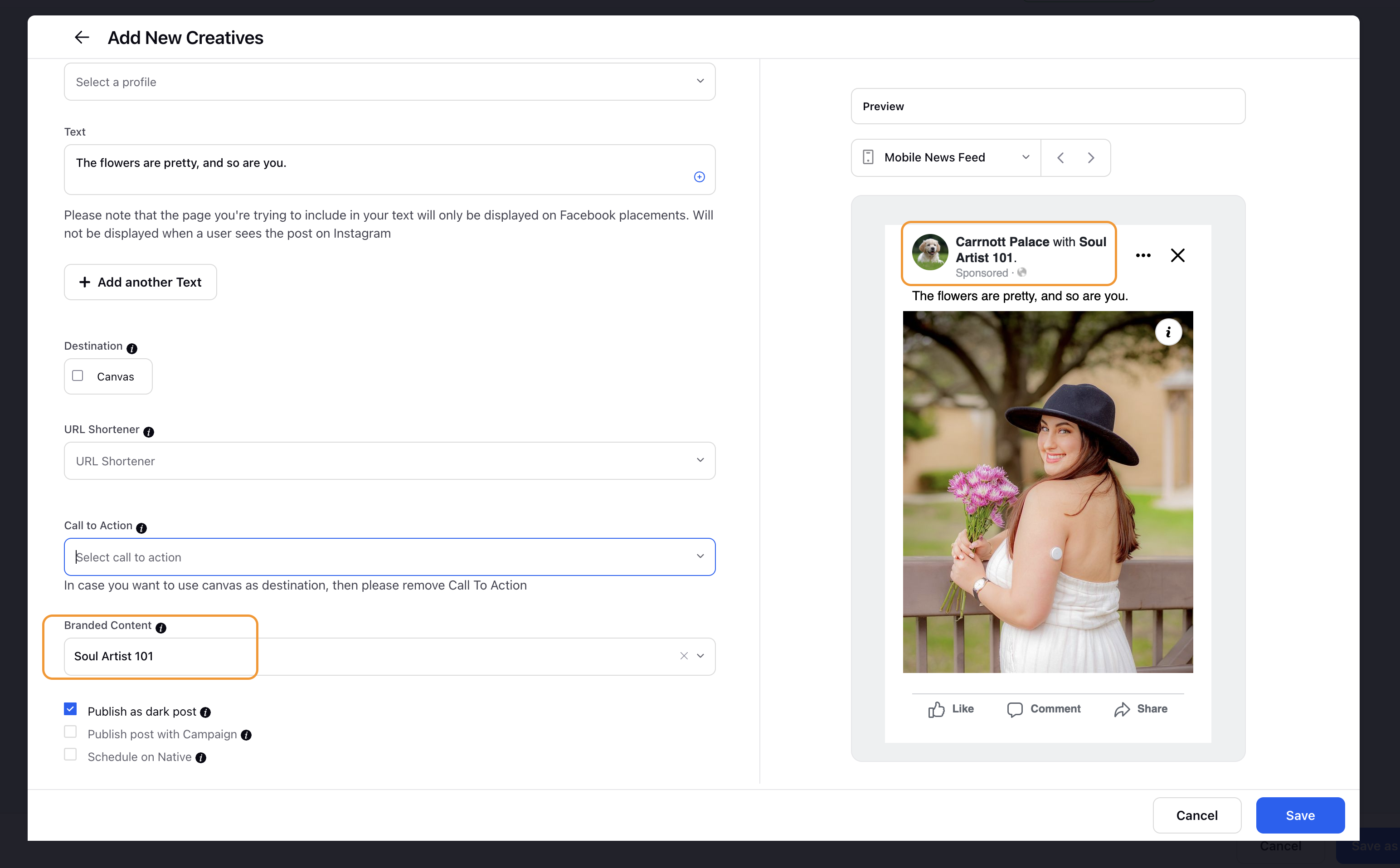Show Branded Content info icon
The height and width of the screenshot is (868, 1400).
pos(161,628)
